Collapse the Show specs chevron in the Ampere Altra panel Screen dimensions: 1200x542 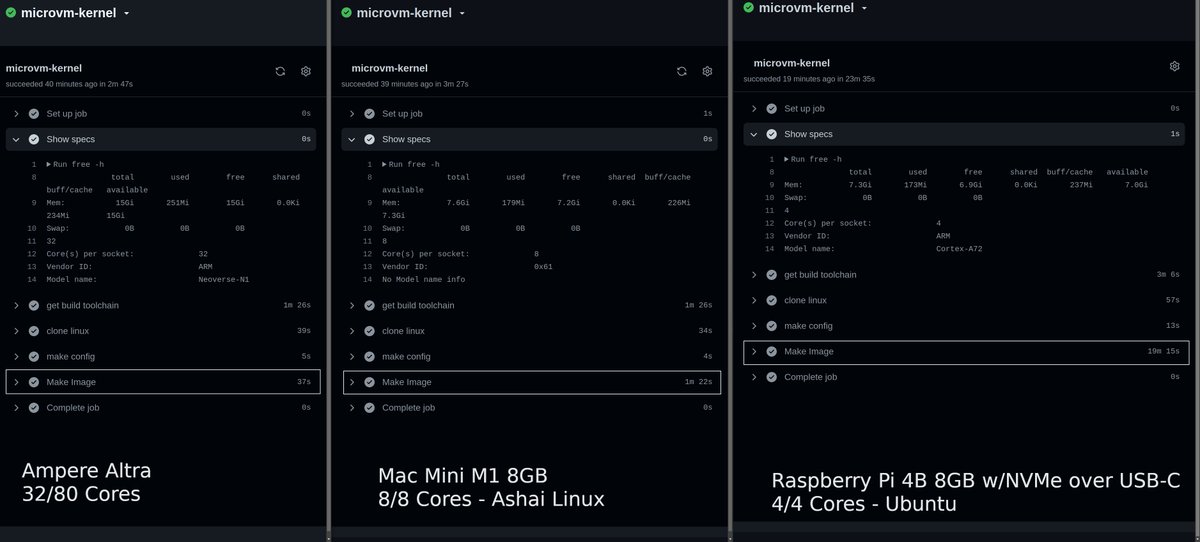pyautogui.click(x=17, y=140)
